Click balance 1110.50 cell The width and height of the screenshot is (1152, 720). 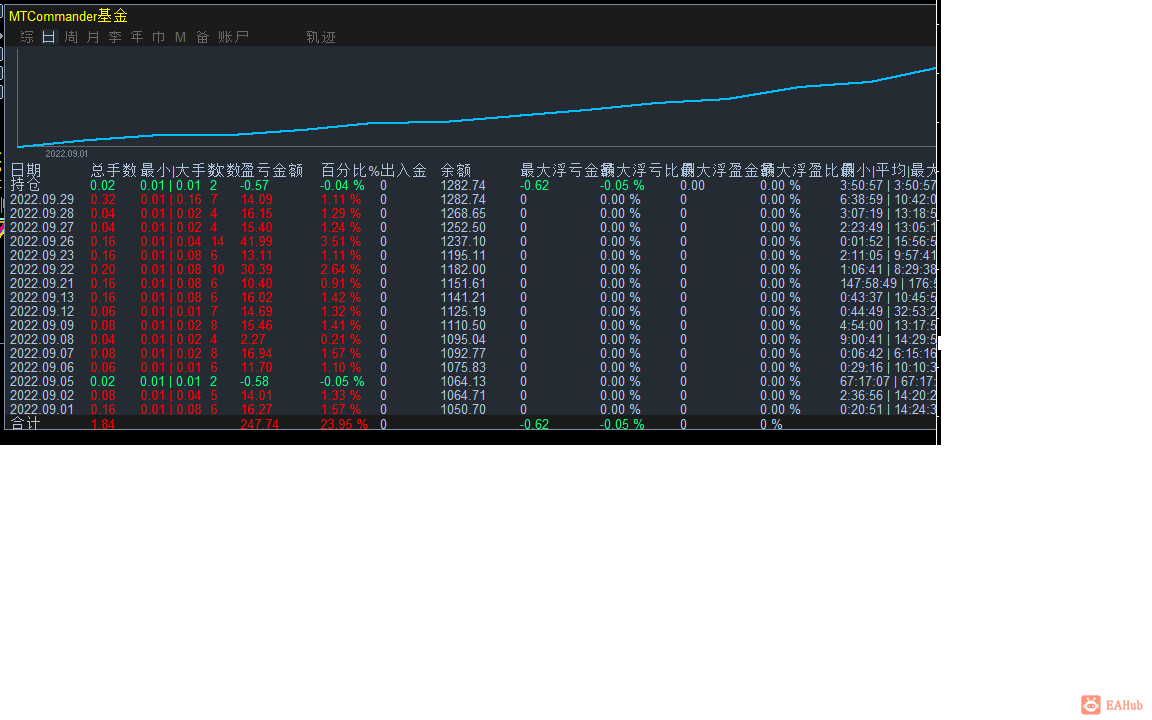[x=463, y=325]
